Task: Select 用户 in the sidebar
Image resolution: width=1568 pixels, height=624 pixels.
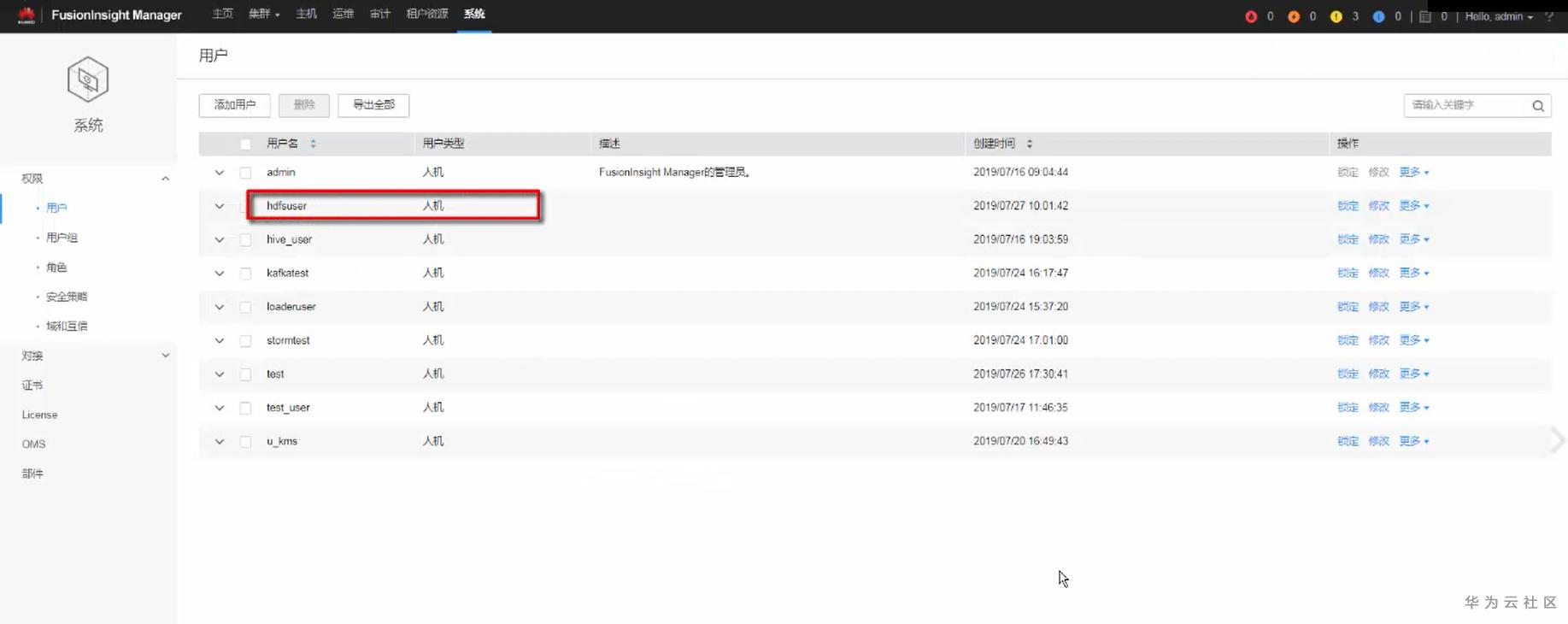Action: click(x=56, y=208)
